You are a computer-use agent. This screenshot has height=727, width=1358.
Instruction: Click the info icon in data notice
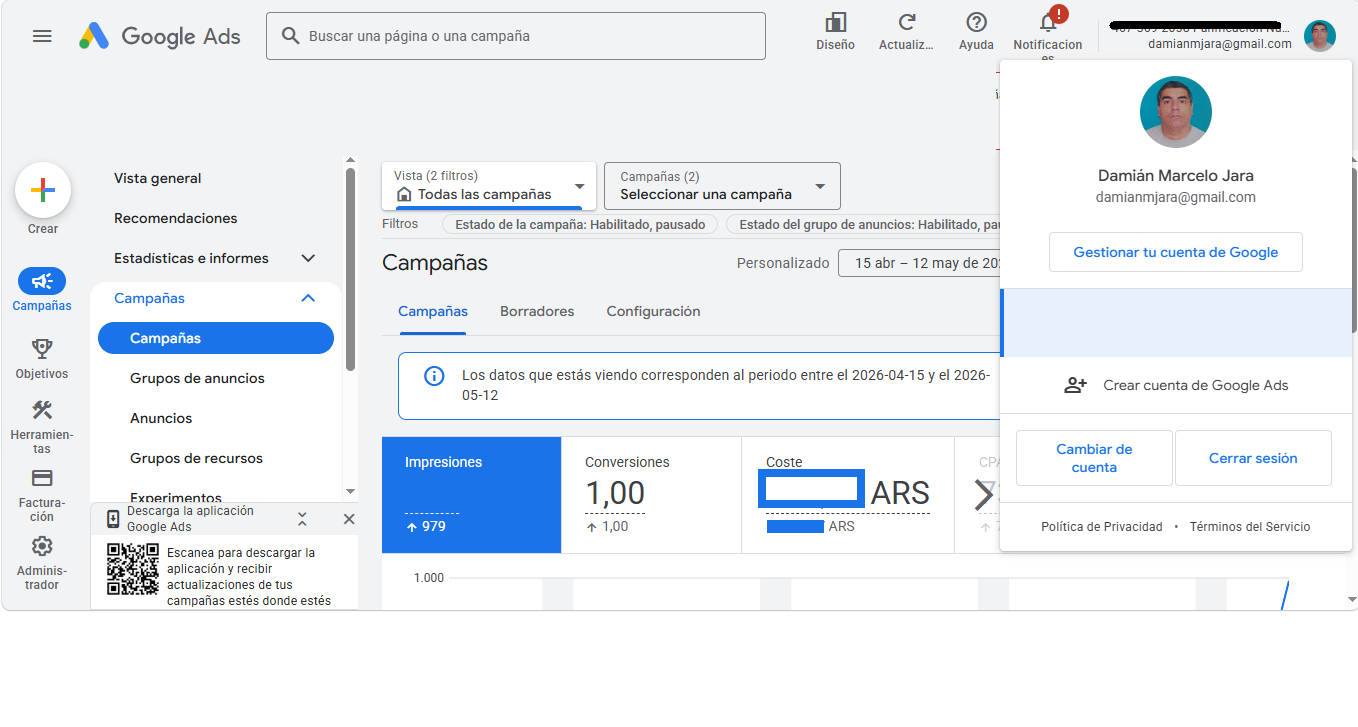tap(434, 376)
